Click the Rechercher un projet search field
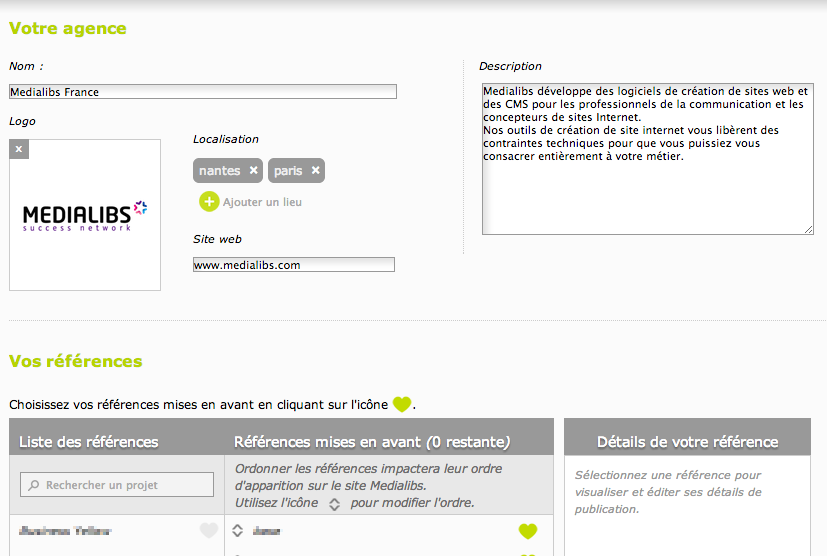827x556 pixels. 117,485
